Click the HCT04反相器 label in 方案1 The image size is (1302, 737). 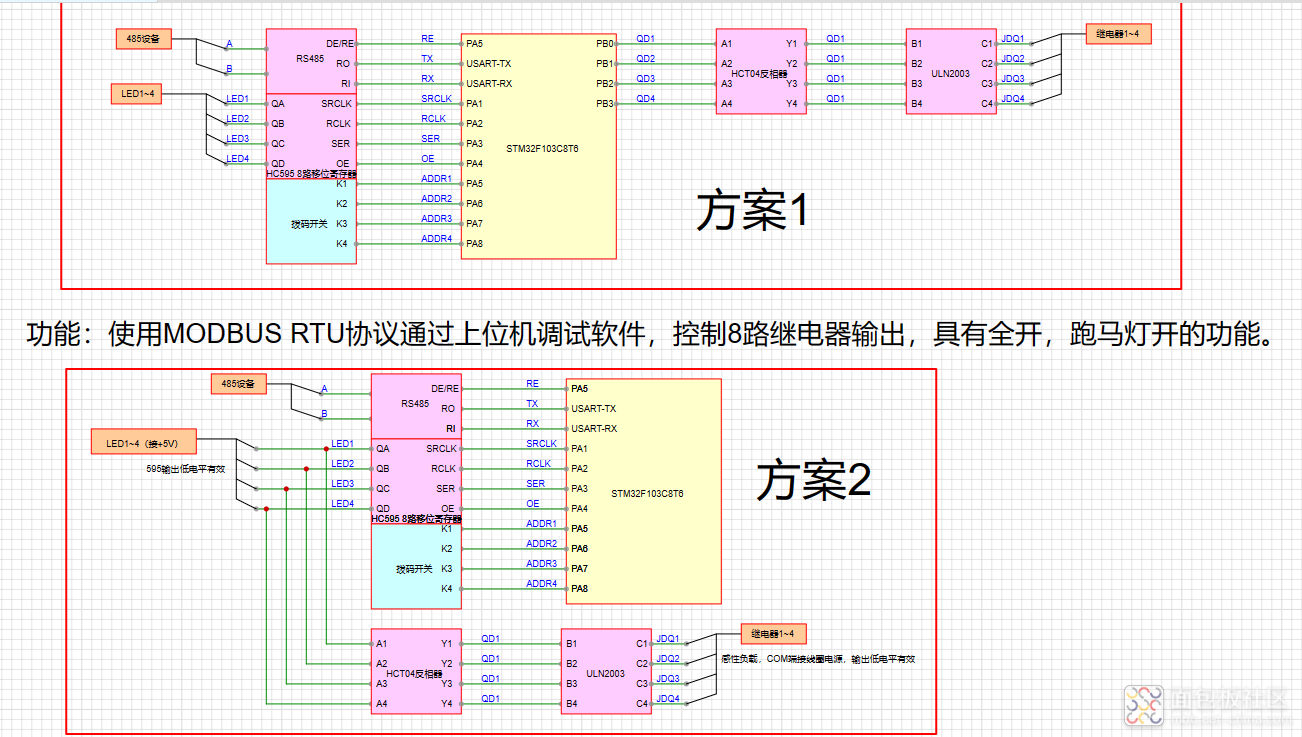point(759,74)
